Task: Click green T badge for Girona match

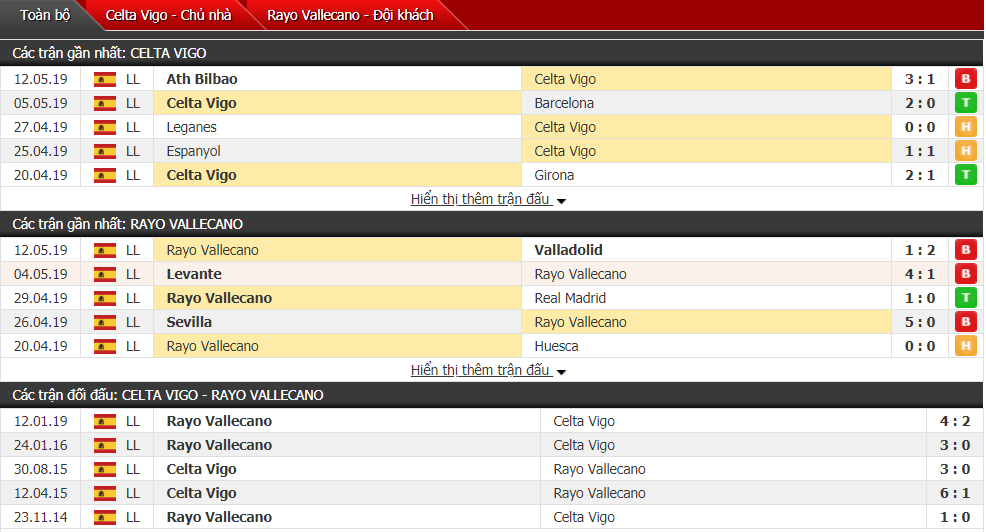Action: point(966,174)
